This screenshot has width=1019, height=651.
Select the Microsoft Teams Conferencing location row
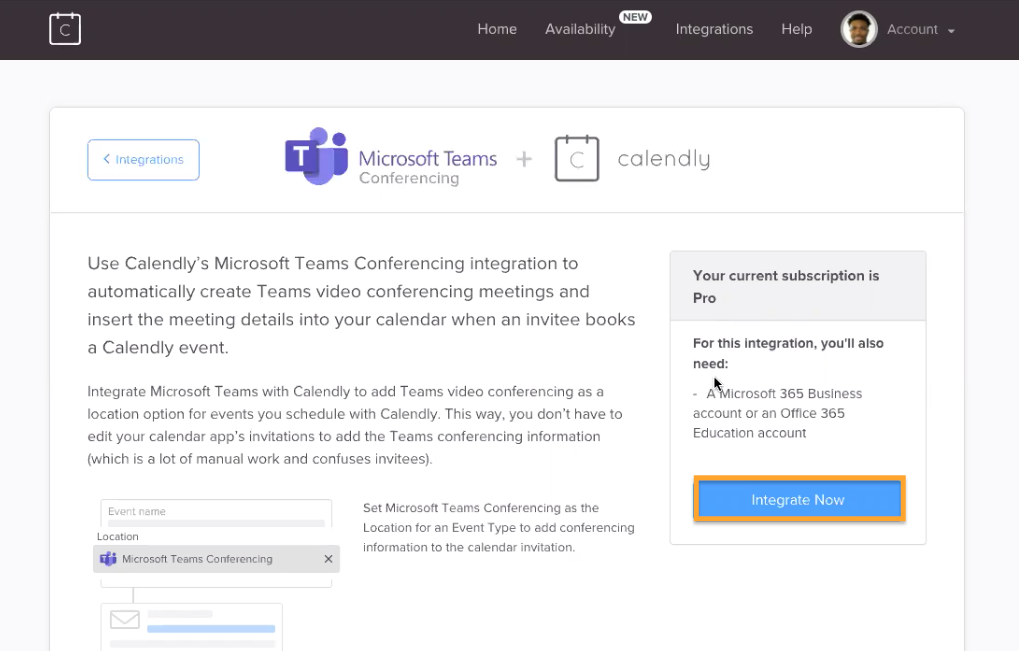pos(216,559)
